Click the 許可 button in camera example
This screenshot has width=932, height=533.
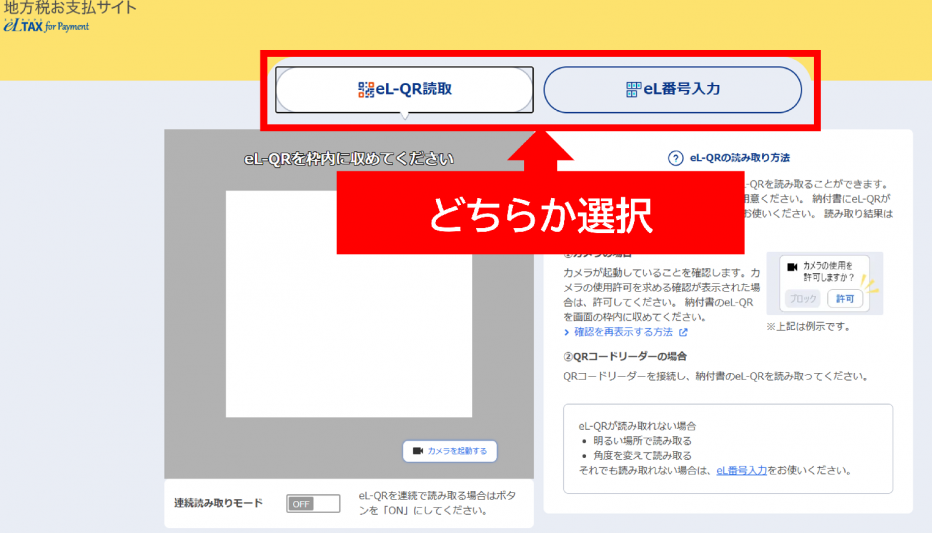pyautogui.click(x=845, y=298)
